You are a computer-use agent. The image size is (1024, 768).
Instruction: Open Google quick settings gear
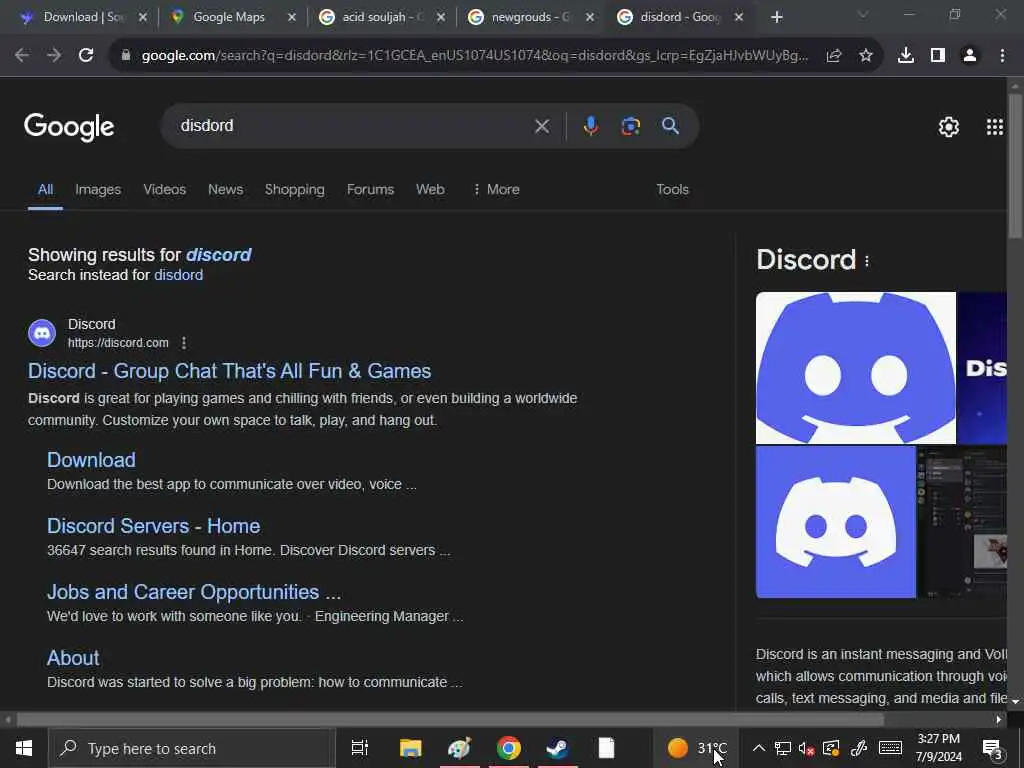click(x=948, y=127)
